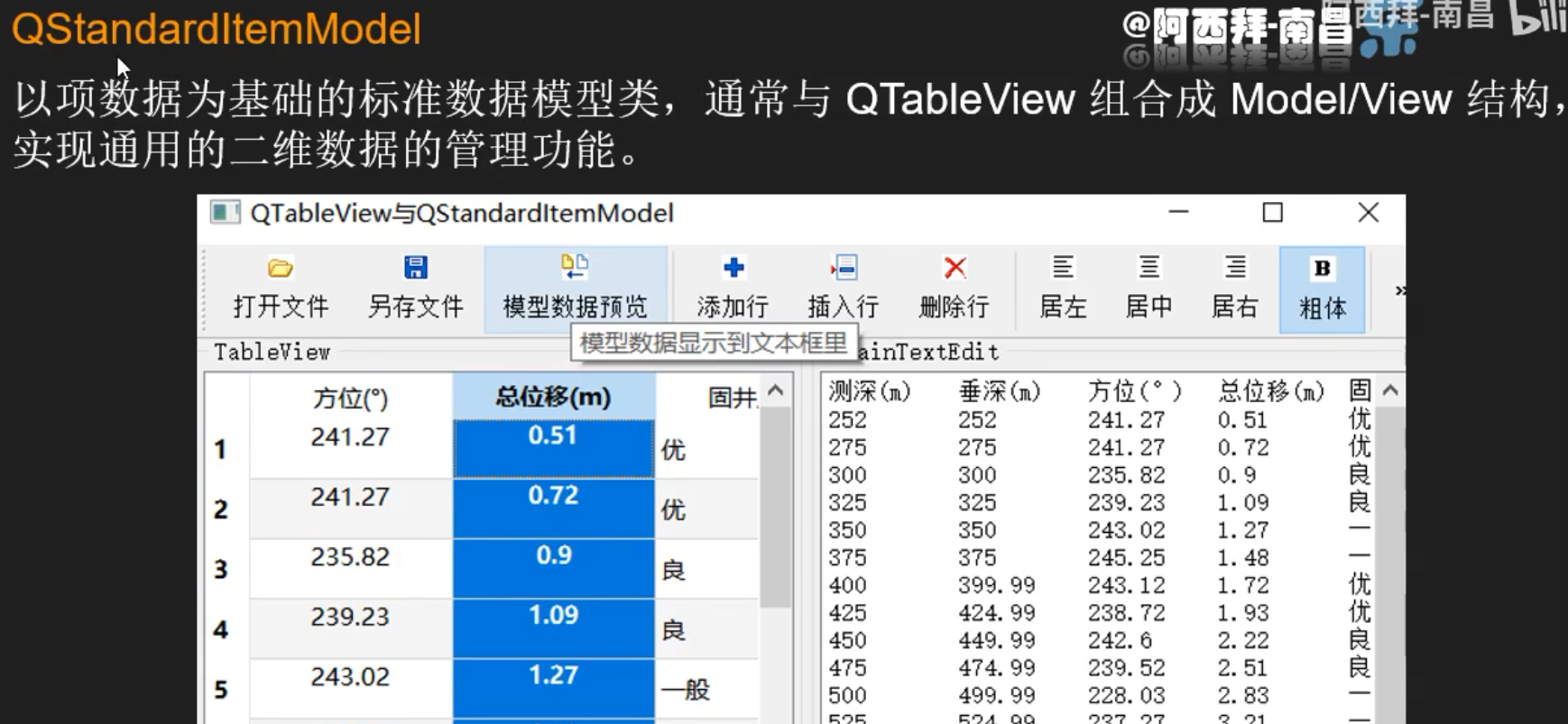Select the cell containing 1.09
The image size is (1568, 724).
(553, 628)
